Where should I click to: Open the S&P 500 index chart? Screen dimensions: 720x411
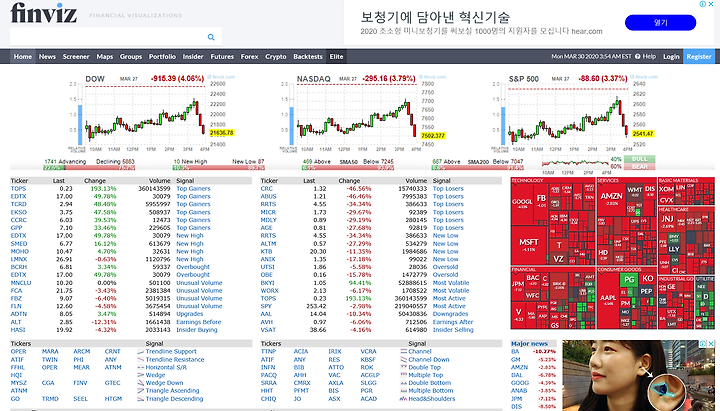pyautogui.click(x=575, y=113)
